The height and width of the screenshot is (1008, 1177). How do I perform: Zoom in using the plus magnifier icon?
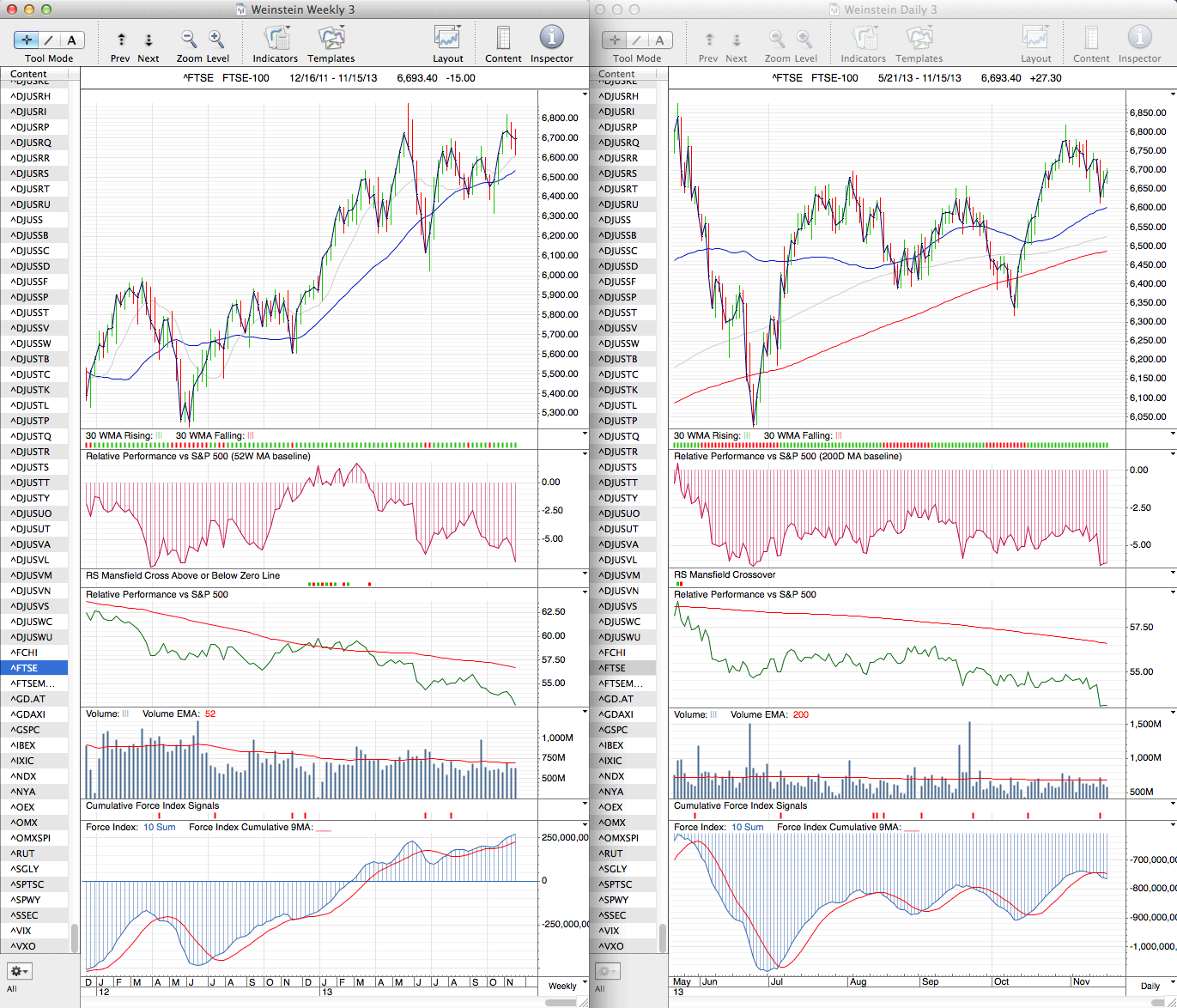[216, 39]
